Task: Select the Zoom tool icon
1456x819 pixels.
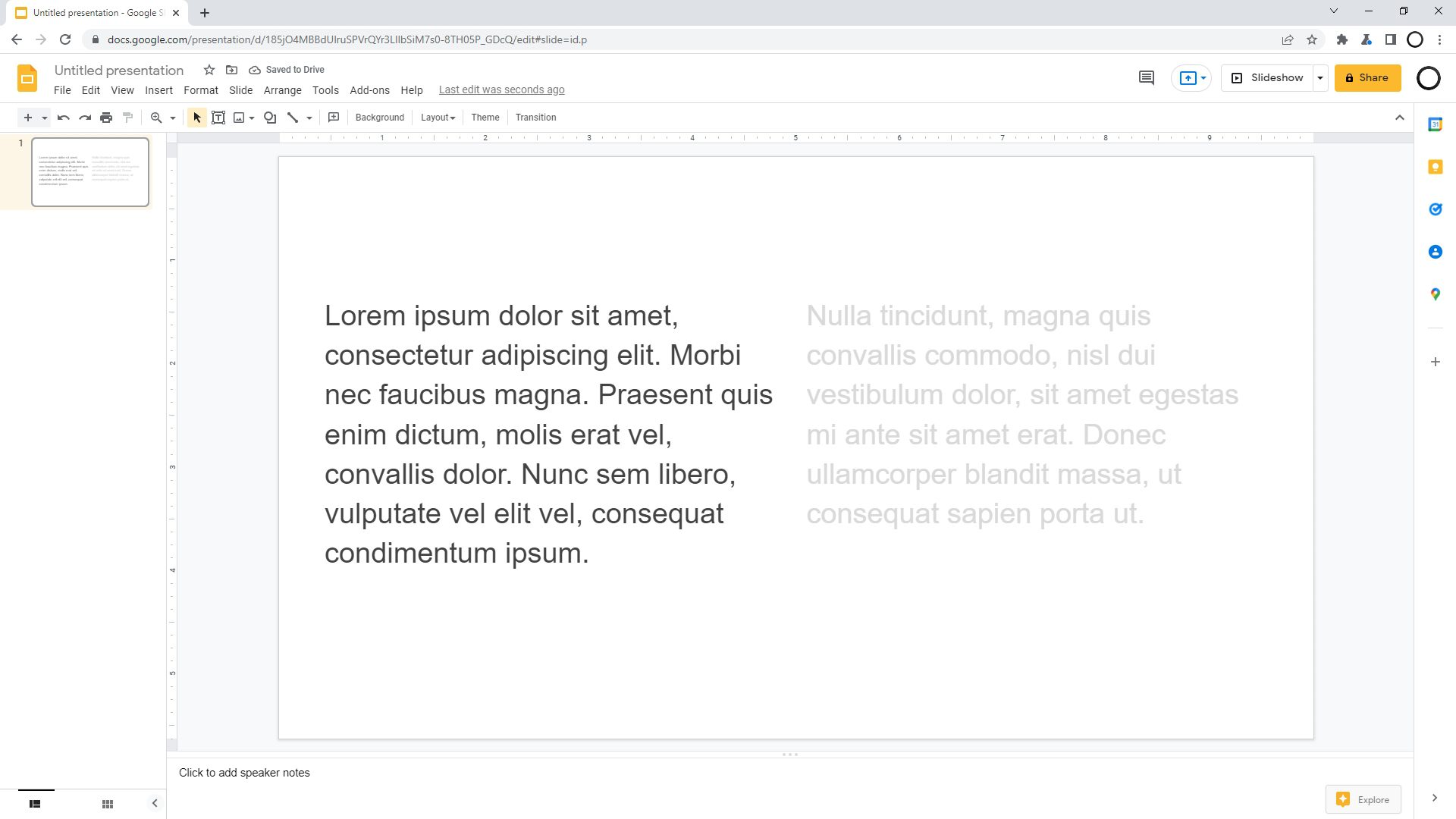Action: pos(156,117)
